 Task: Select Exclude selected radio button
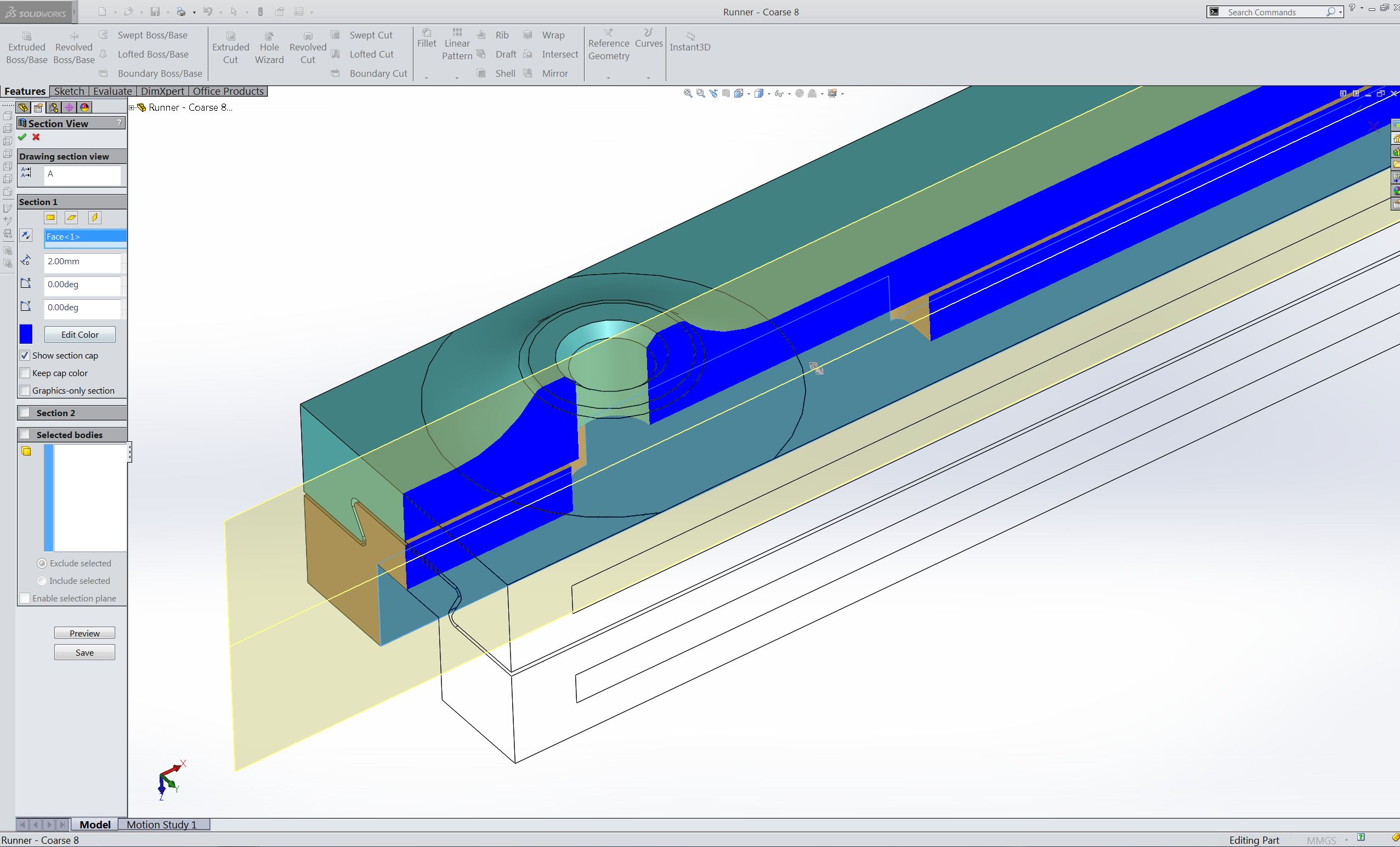coord(41,563)
